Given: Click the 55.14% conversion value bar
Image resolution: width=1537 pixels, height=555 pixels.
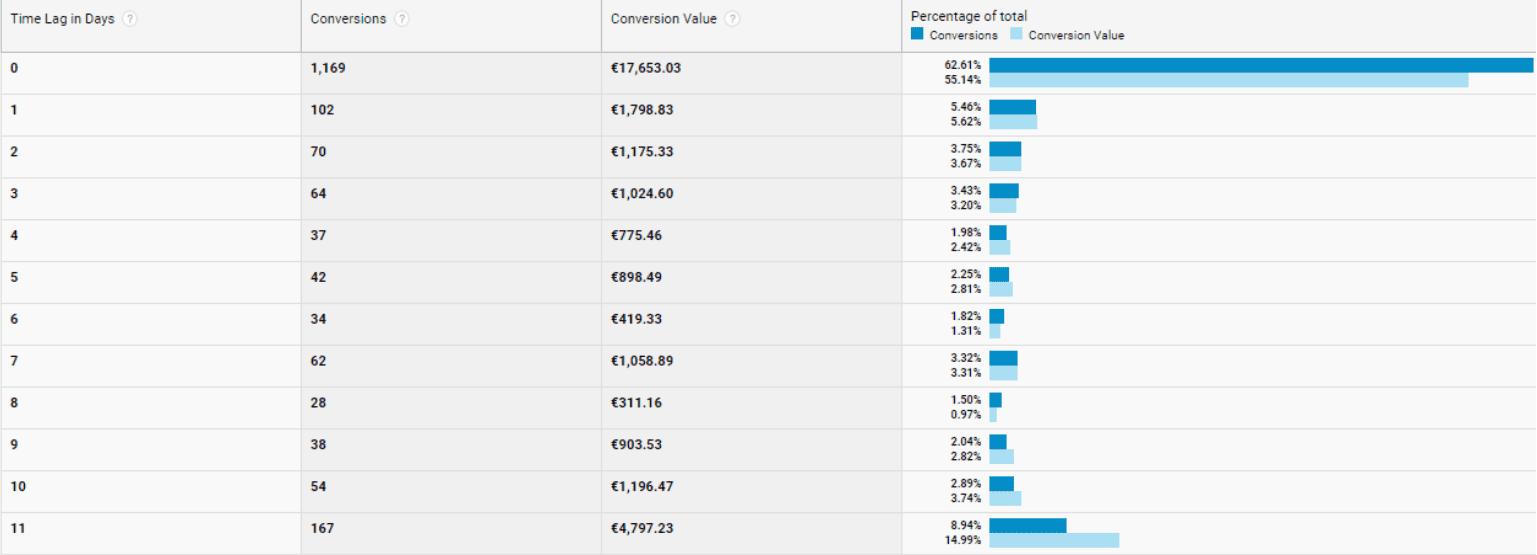Looking at the screenshot, I should coord(1229,80).
